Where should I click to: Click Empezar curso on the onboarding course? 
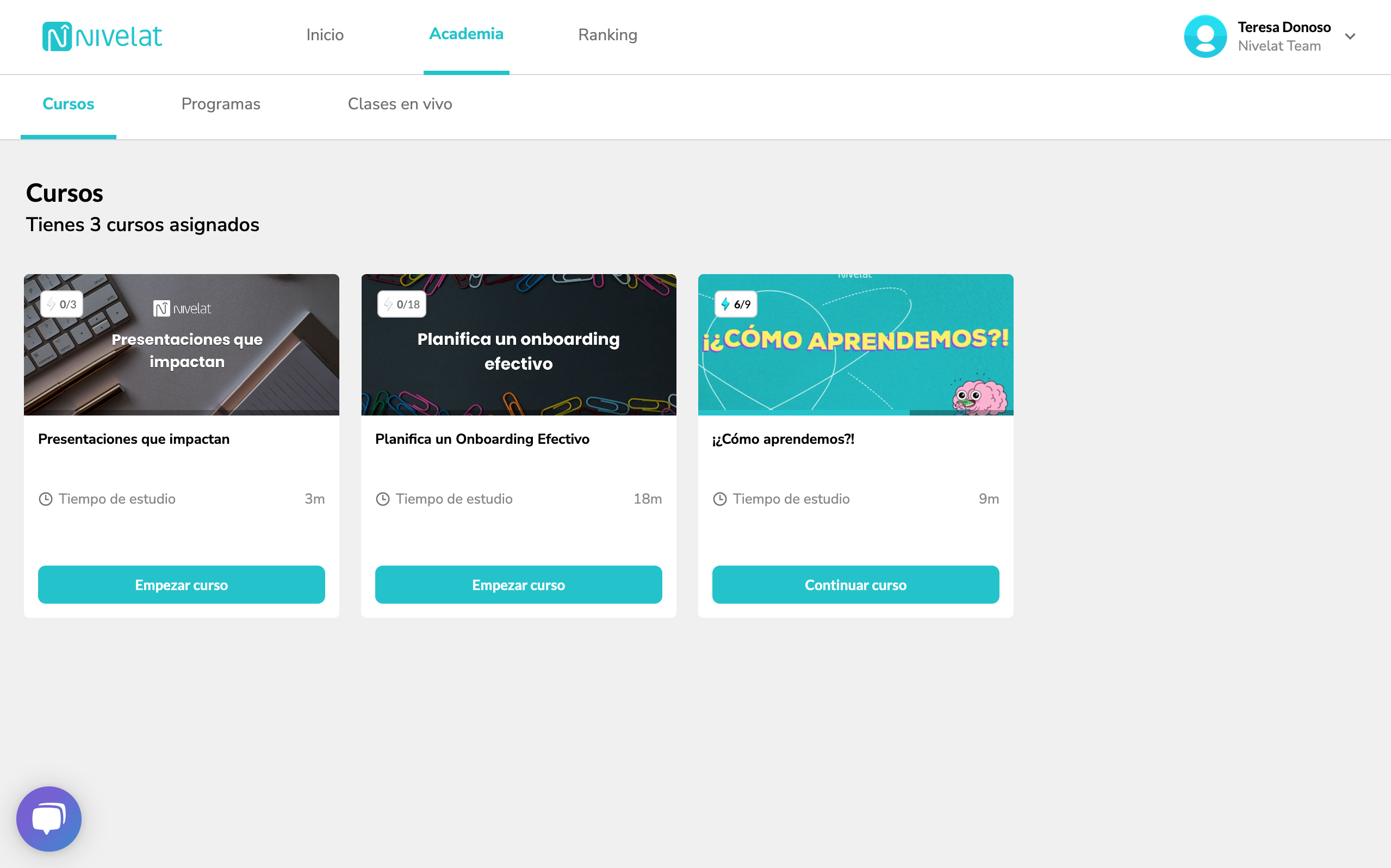pos(518,585)
